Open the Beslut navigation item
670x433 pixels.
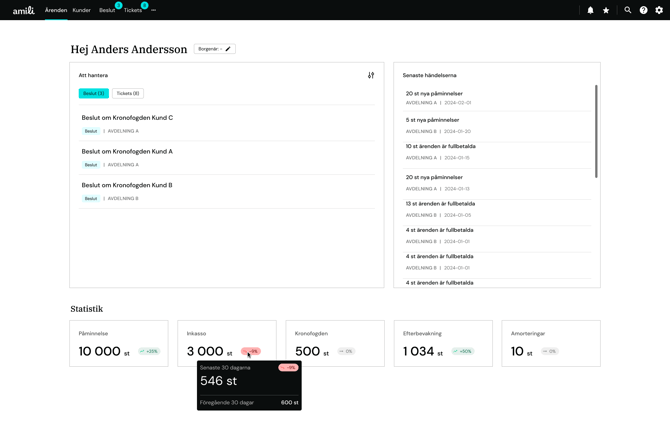(107, 10)
